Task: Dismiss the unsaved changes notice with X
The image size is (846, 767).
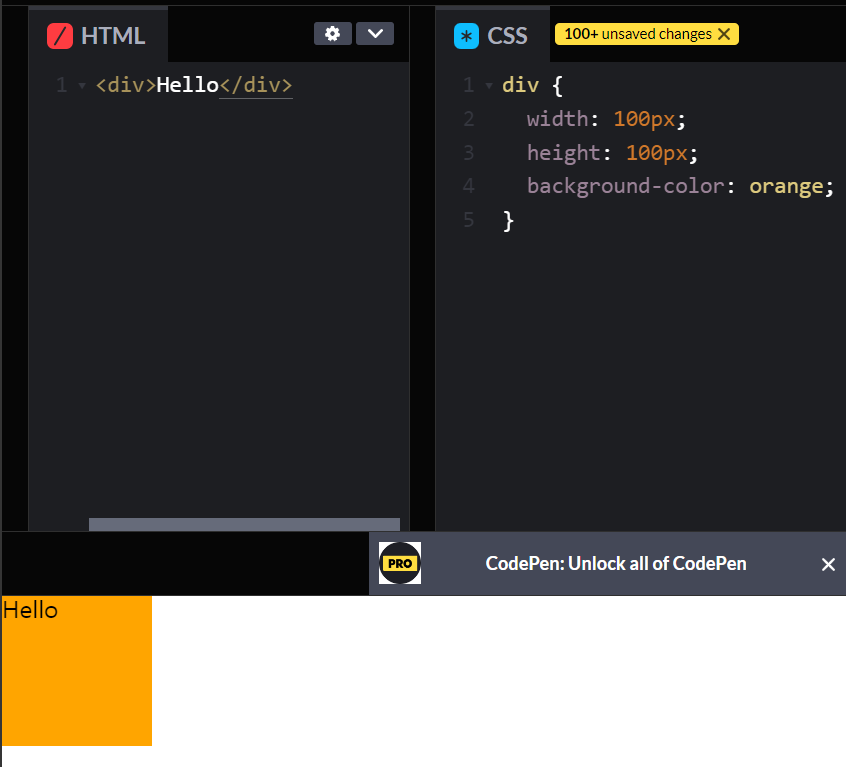Action: 724,34
